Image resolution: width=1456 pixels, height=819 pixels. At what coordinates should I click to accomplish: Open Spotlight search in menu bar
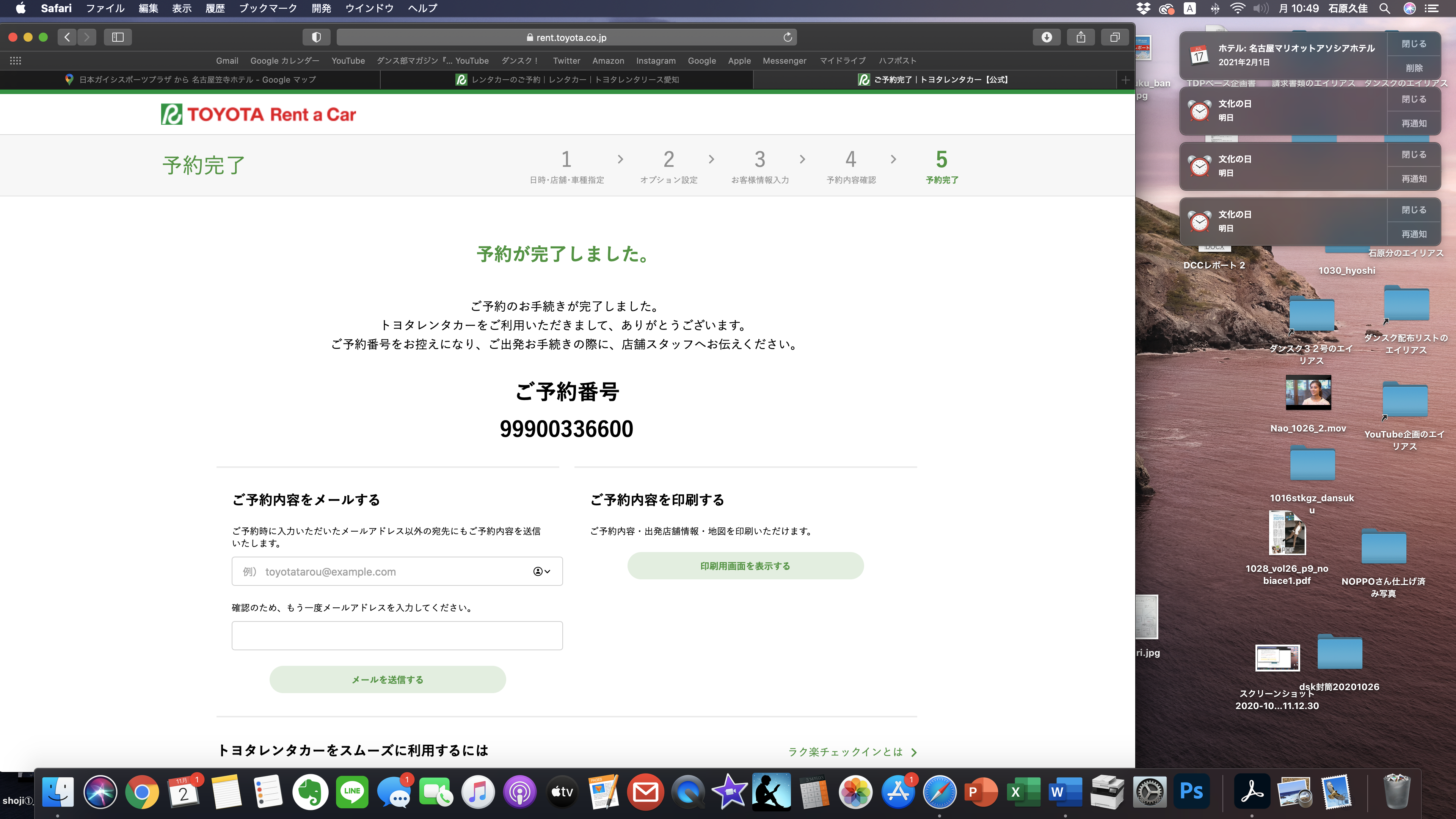click(x=1384, y=8)
